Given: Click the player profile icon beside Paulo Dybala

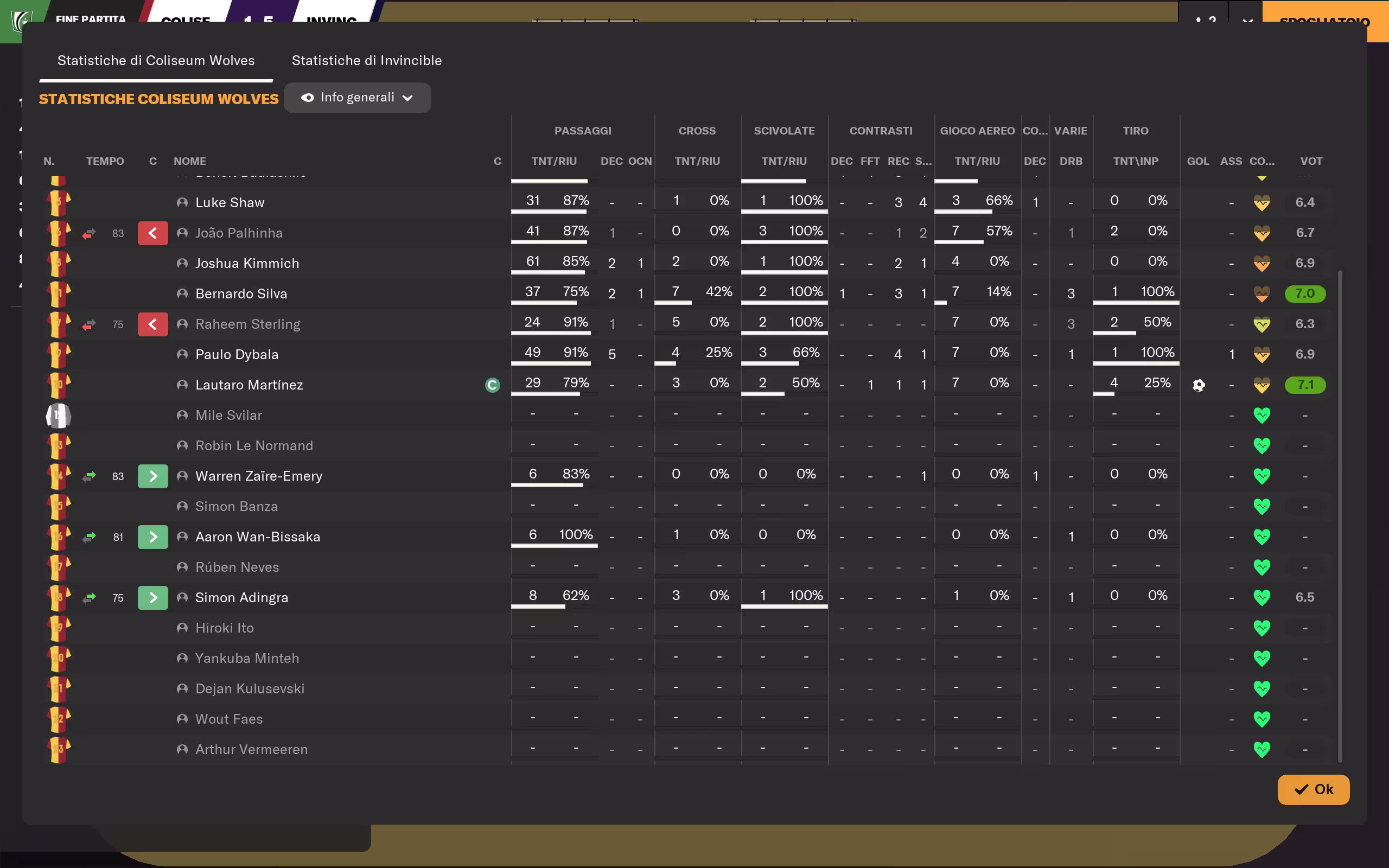Looking at the screenshot, I should pyautogui.click(x=182, y=355).
